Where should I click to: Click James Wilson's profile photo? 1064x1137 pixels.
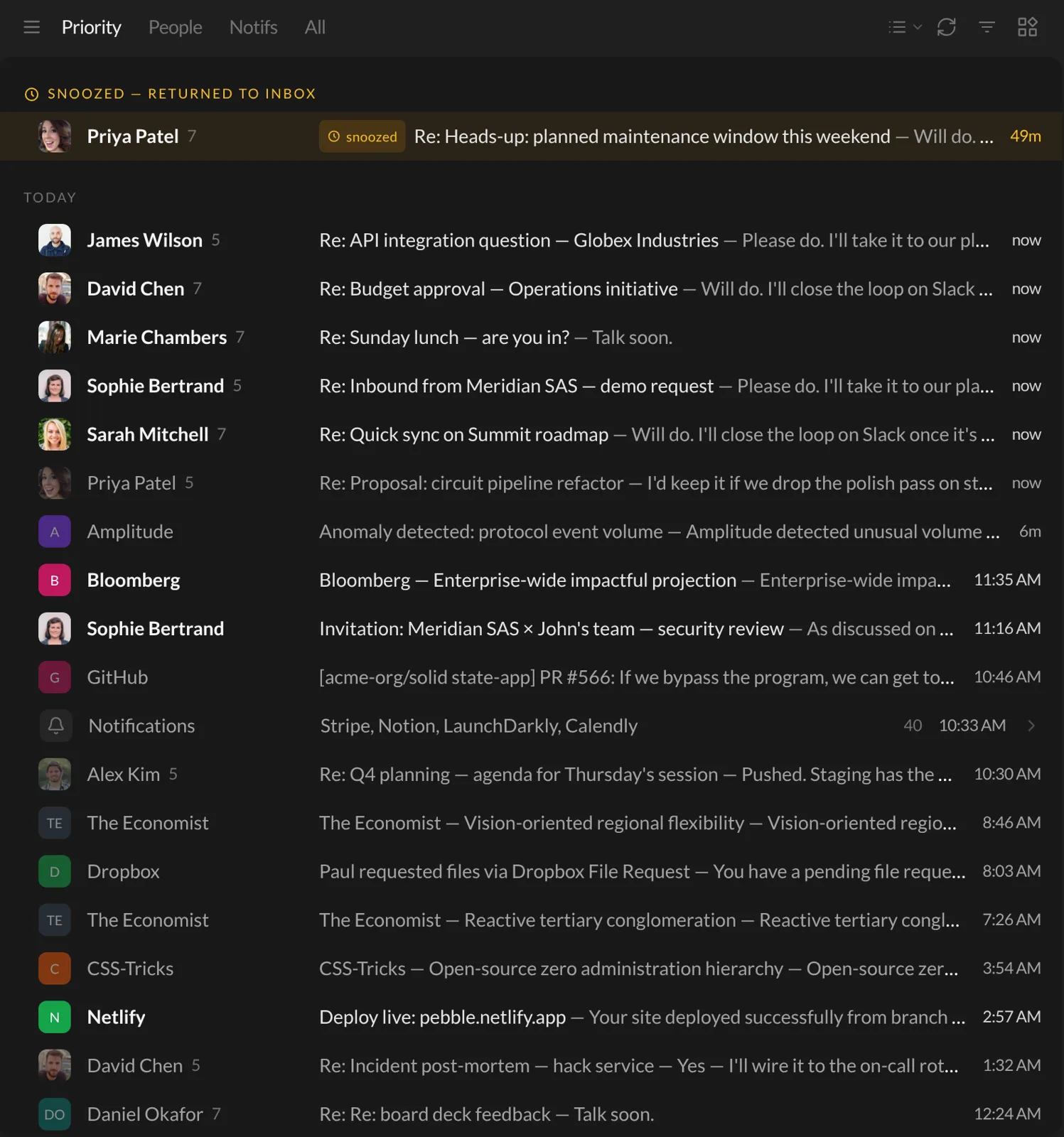tap(55, 240)
